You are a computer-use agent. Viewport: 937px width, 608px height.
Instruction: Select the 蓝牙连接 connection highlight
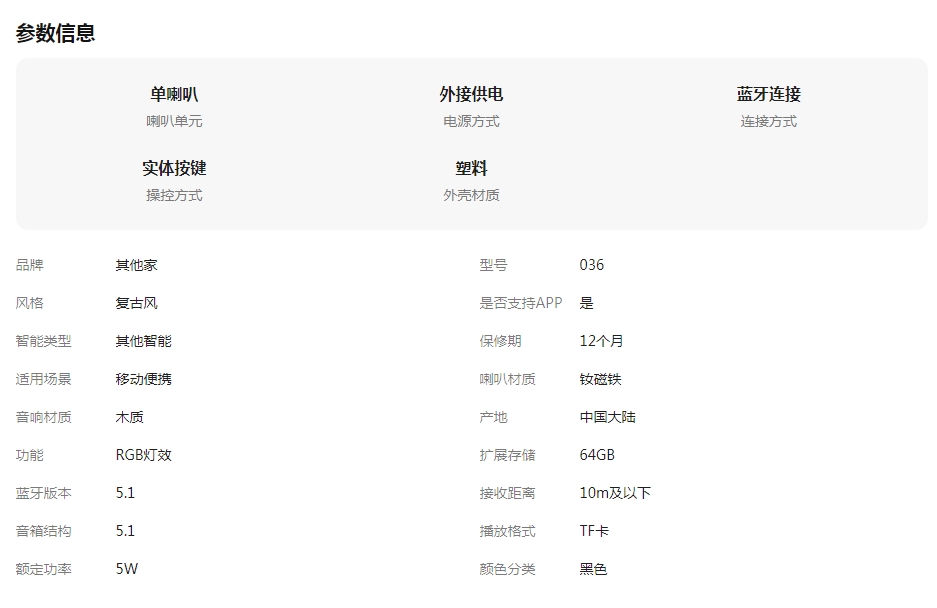pos(768,95)
